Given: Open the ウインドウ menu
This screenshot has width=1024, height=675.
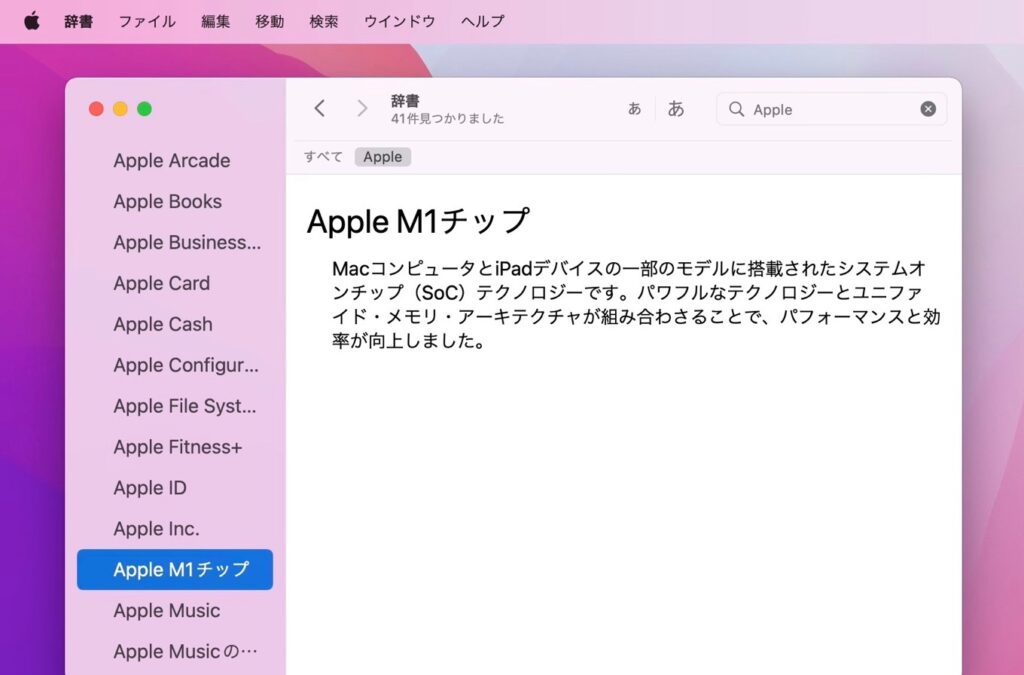Looking at the screenshot, I should pos(400,22).
